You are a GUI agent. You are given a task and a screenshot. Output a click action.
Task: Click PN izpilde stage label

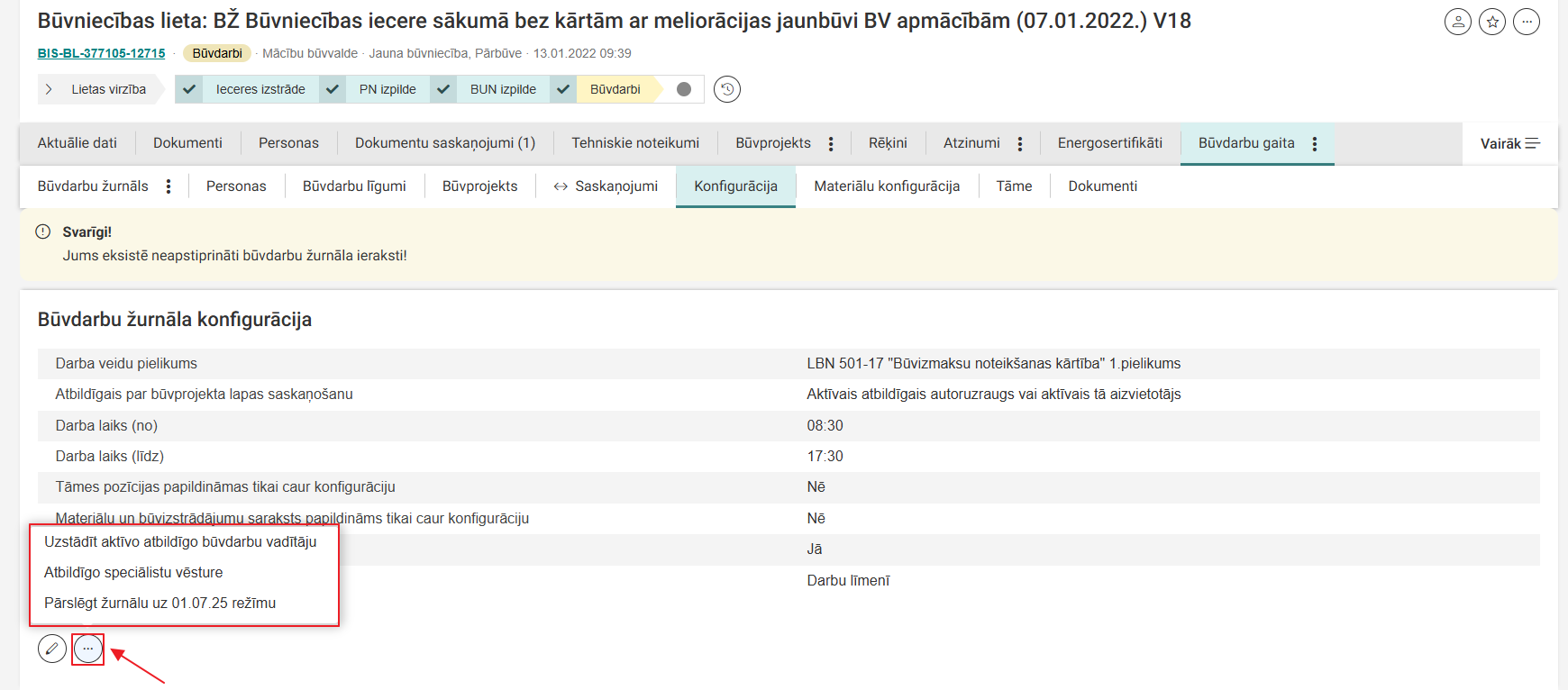(387, 89)
